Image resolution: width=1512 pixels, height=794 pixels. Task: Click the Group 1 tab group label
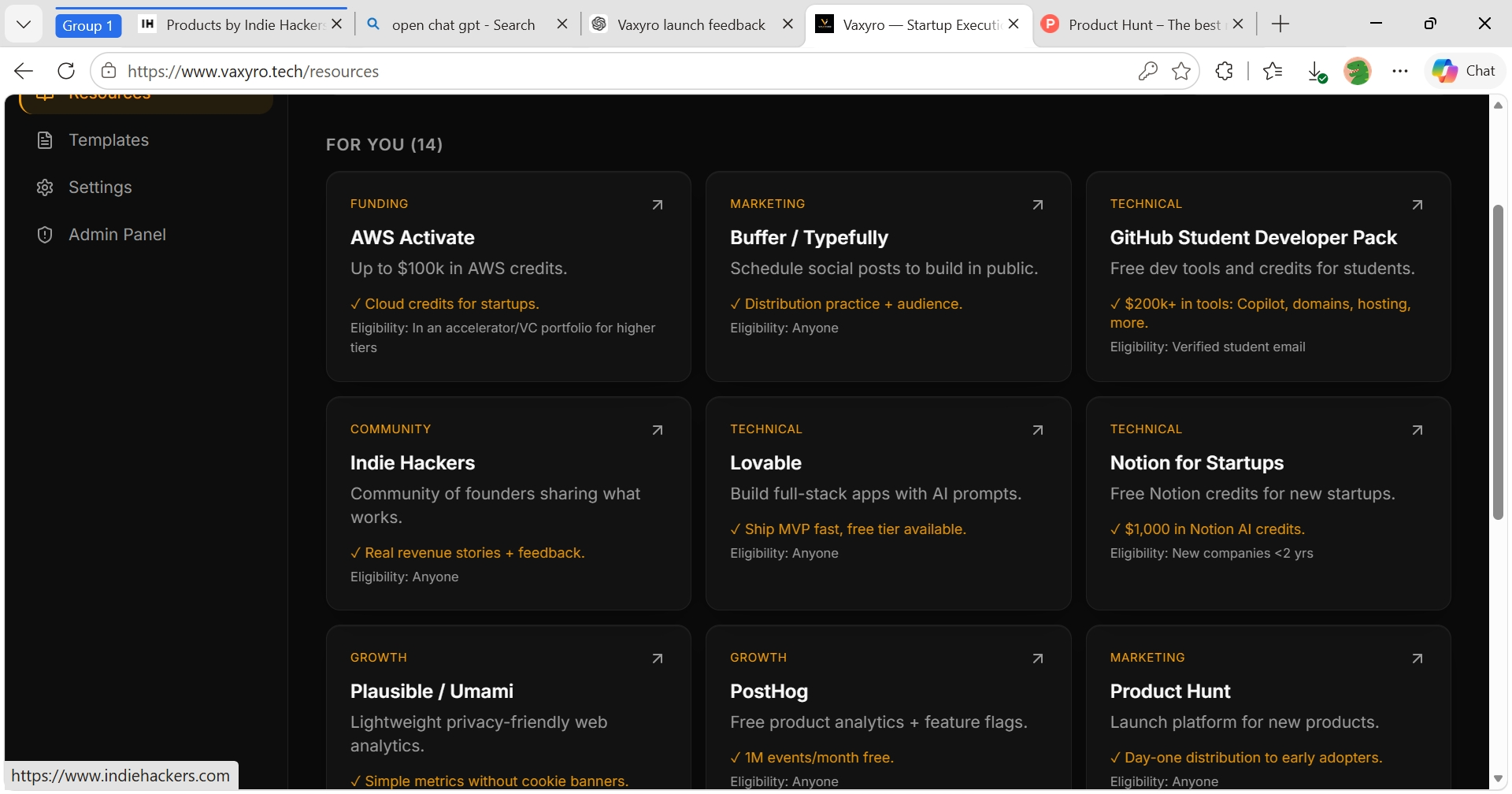click(x=87, y=25)
